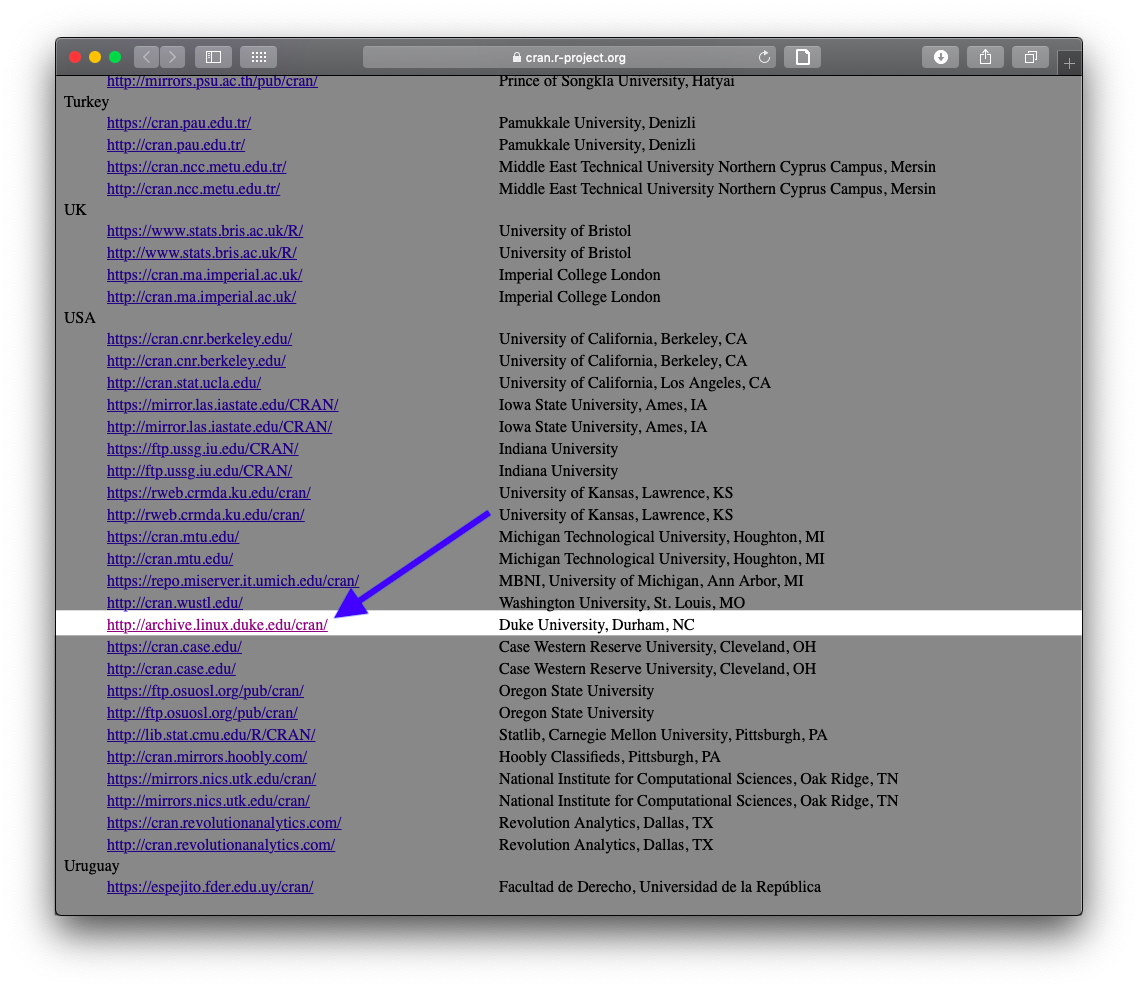Image resolution: width=1138 pixels, height=989 pixels.
Task: Open http://cran.mirrors.hoobly.com/ link
Action: coord(207,757)
